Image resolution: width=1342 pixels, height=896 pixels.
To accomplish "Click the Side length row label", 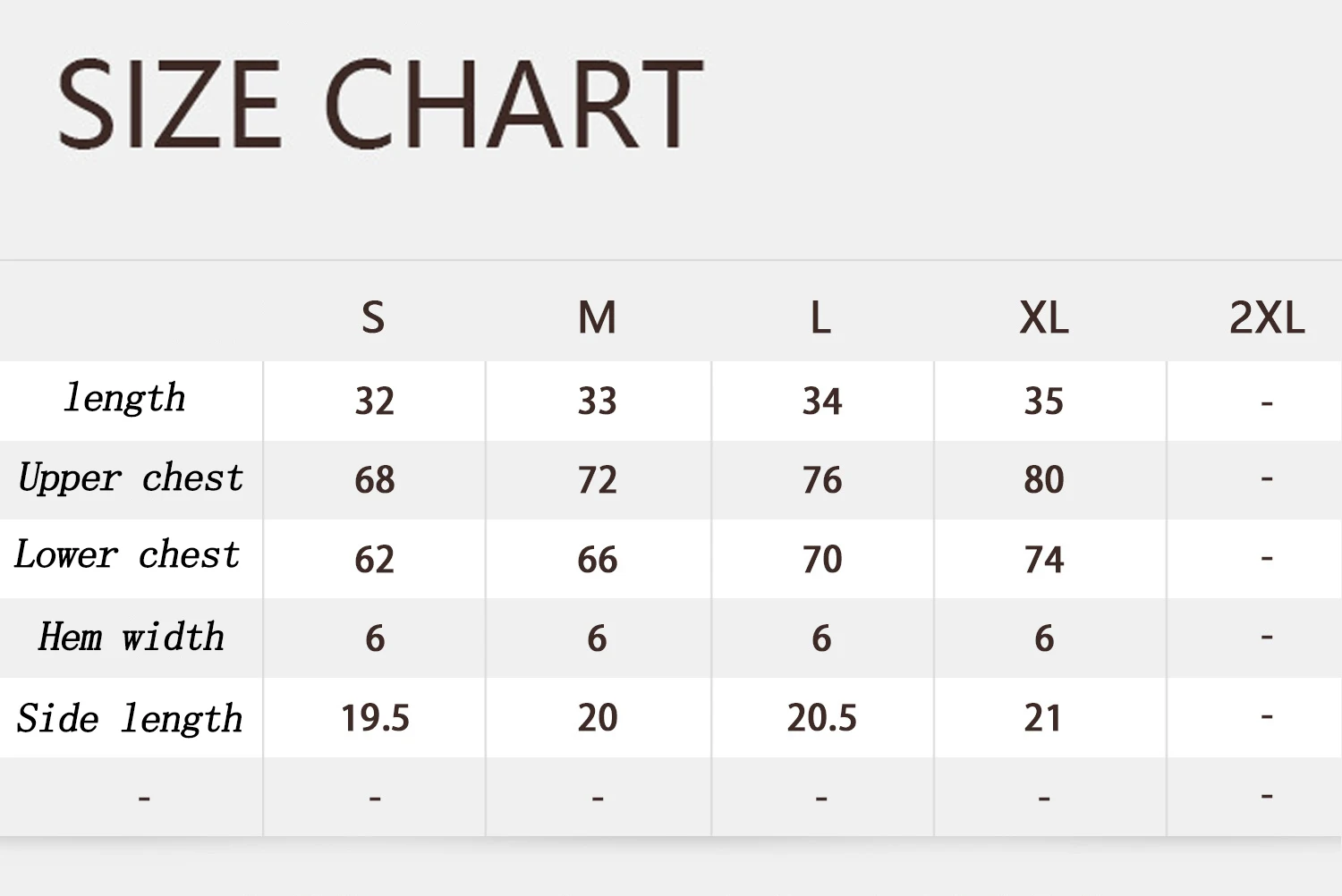I will click(x=130, y=719).
